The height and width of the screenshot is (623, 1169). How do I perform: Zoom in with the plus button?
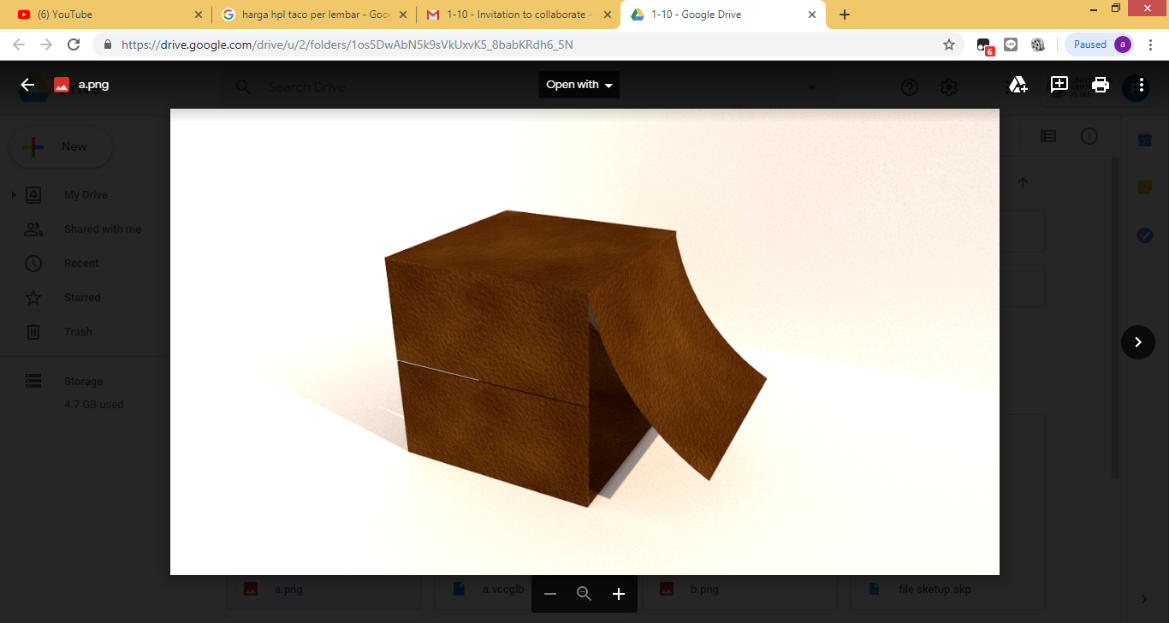click(618, 594)
